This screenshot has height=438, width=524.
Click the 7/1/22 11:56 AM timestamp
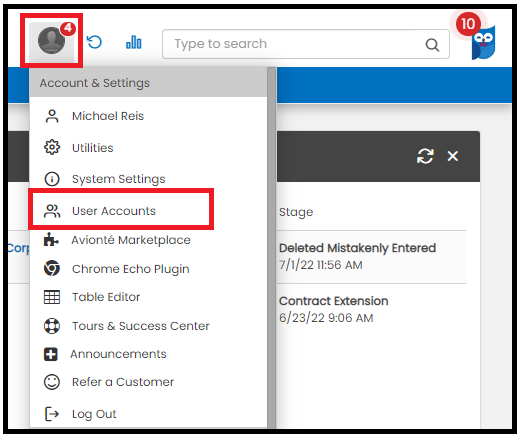[x=321, y=265]
